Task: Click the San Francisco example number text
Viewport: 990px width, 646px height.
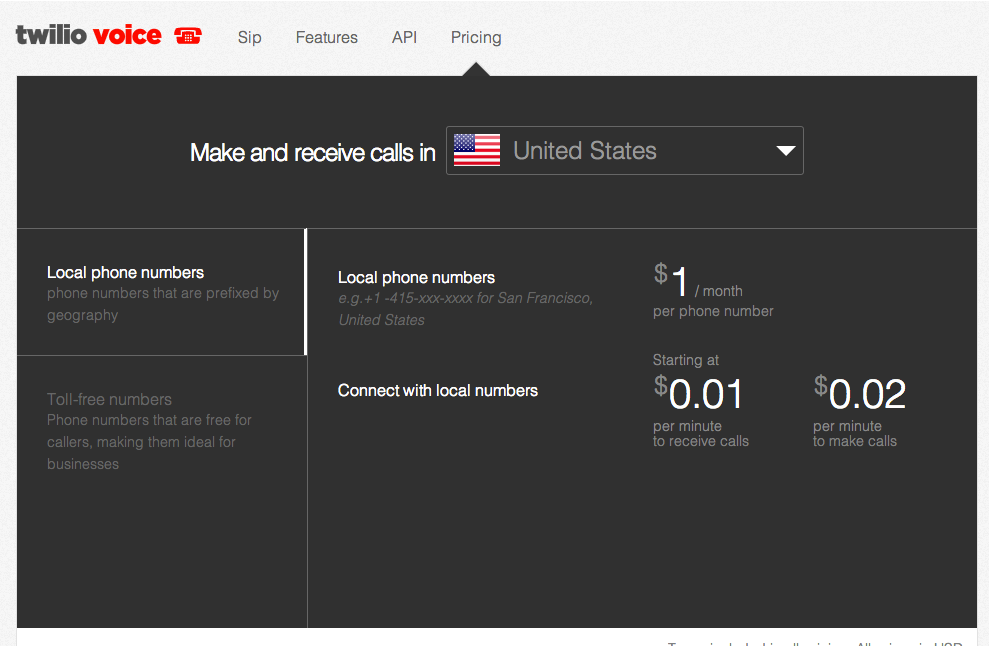Action: (x=465, y=309)
